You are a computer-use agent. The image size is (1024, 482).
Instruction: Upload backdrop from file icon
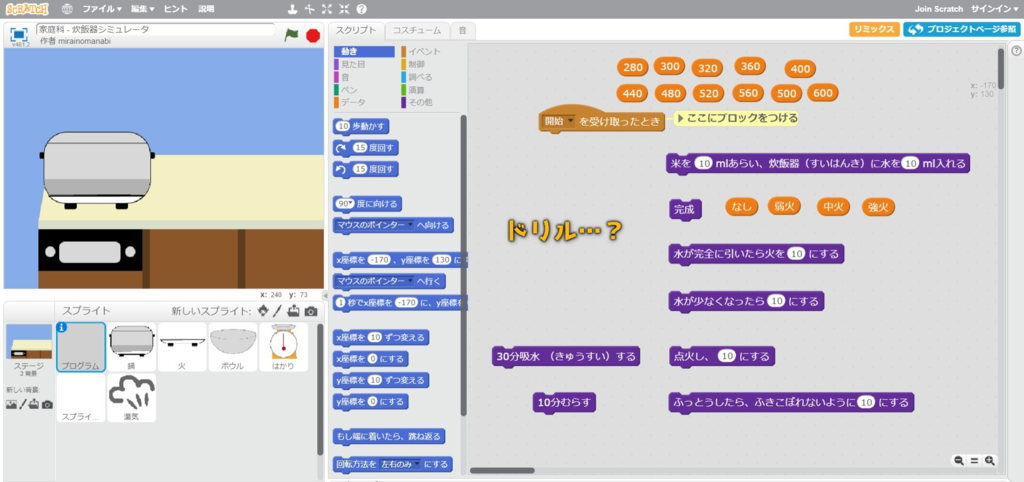coord(33,404)
